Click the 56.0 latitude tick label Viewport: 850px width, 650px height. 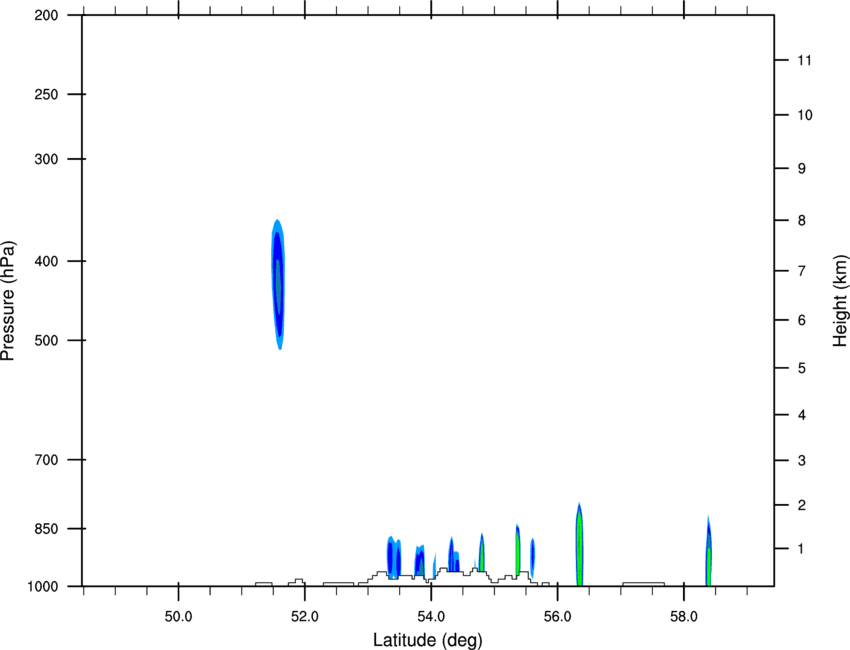tap(558, 617)
